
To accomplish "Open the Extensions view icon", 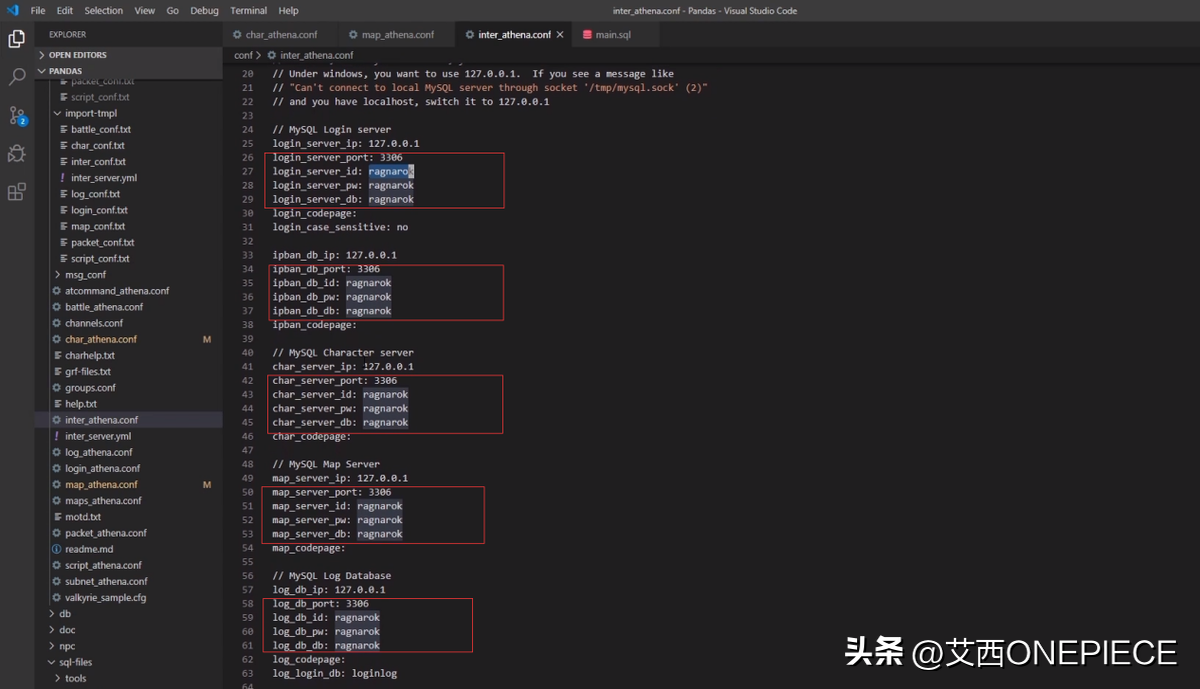I will tap(17, 192).
